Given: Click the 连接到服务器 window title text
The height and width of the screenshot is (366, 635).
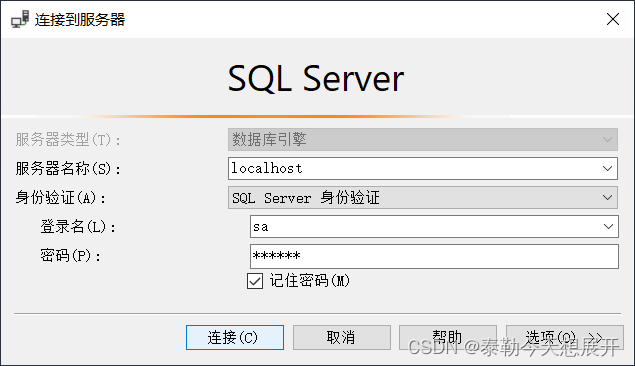Looking at the screenshot, I should pos(80,19).
